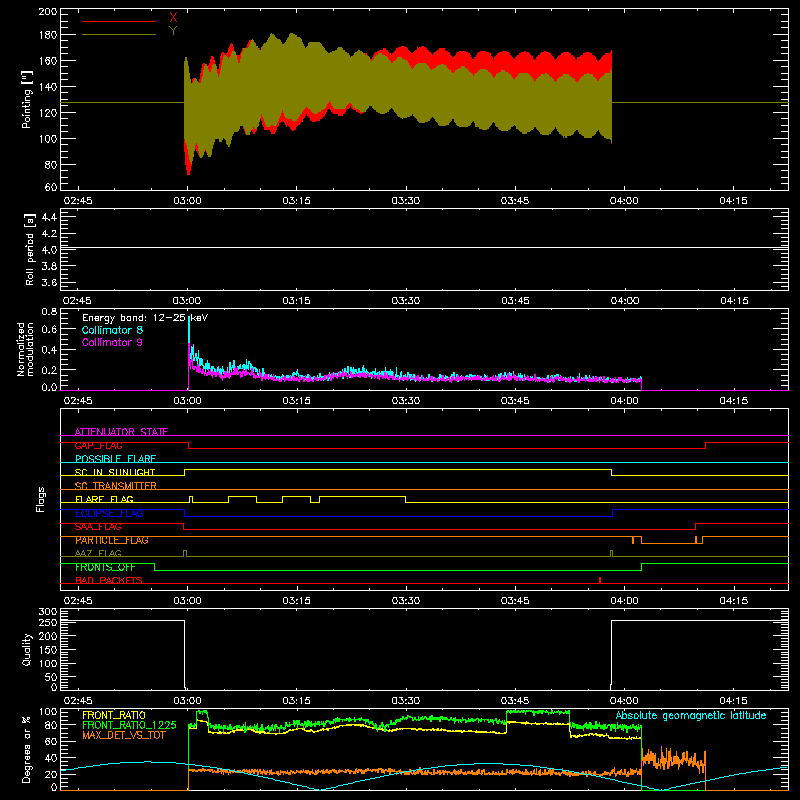This screenshot has height=800, width=800.
Task: Select the AAZ_FLAG label
Action: click(98, 553)
